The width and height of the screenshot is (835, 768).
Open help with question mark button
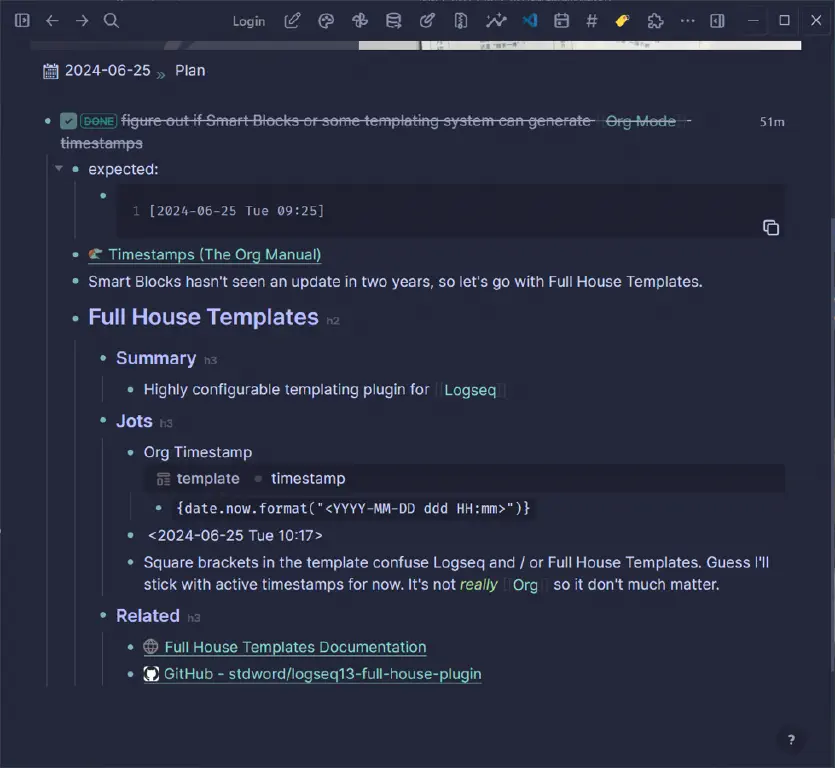(x=791, y=739)
